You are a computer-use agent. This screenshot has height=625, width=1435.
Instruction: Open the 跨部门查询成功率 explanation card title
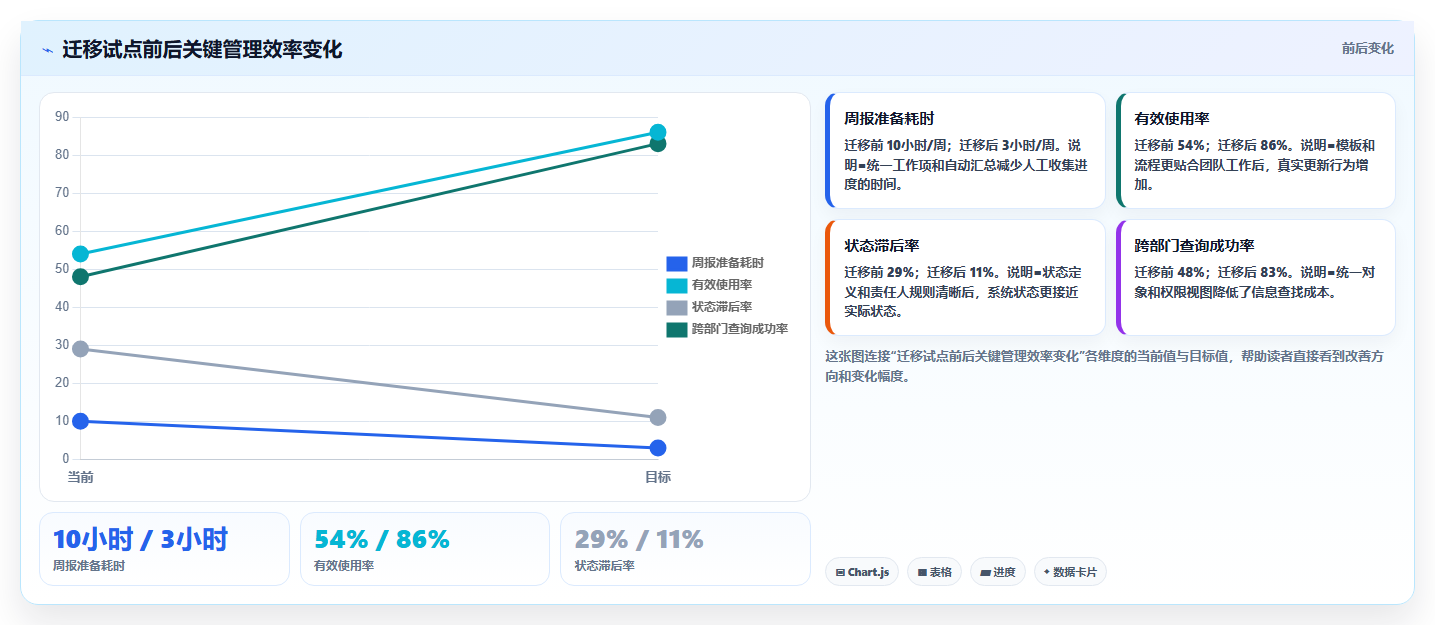click(x=1194, y=245)
